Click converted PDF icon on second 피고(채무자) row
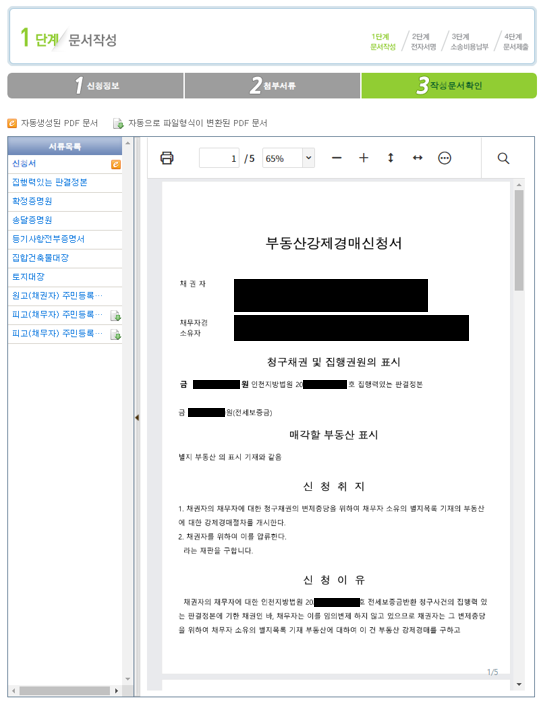Image resolution: width=540 pixels, height=702 pixels. click(x=116, y=334)
